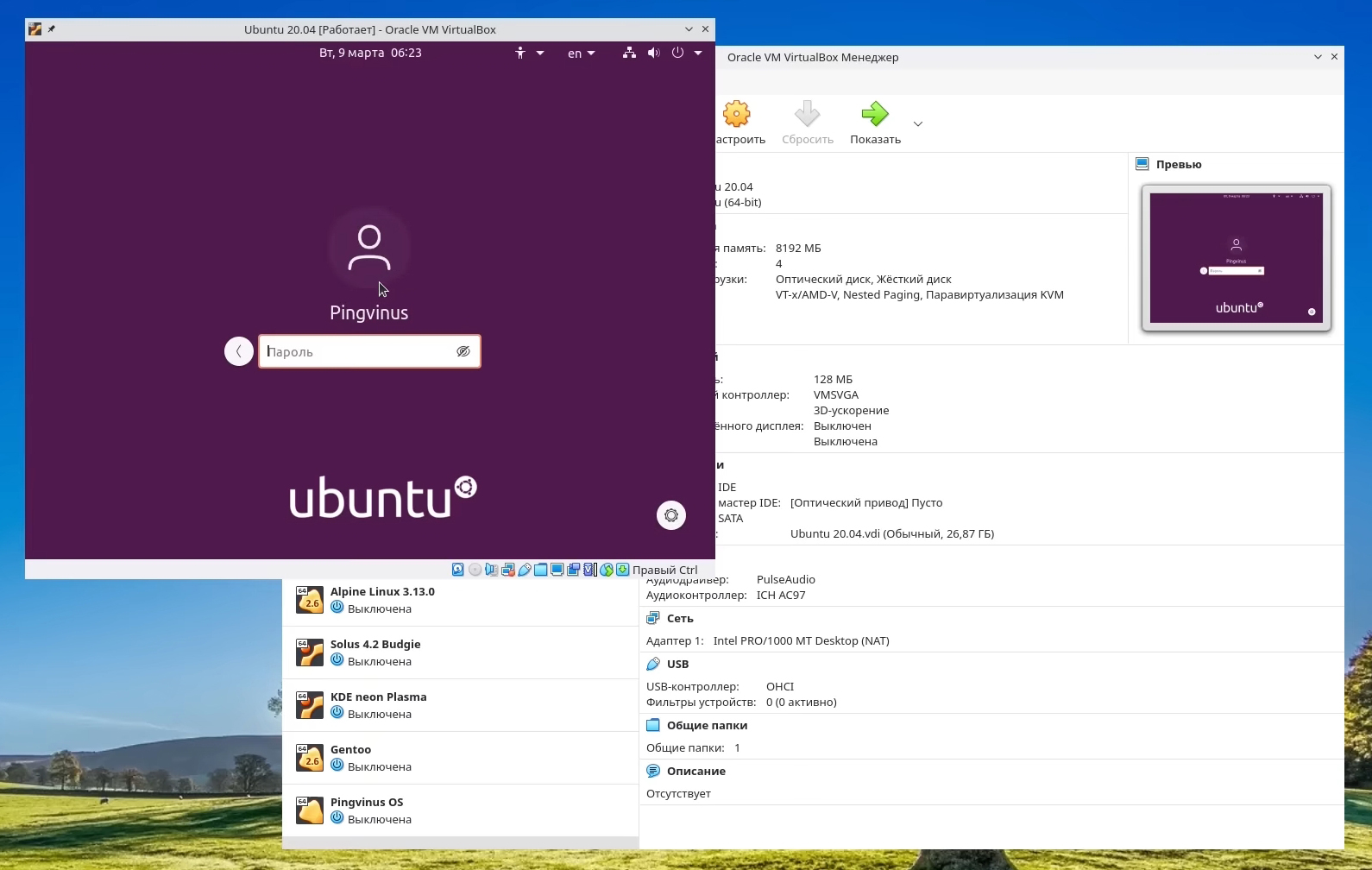The image size is (1372, 870).
Task: Click the horizontal scrollbar under VM list
Action: point(460,842)
